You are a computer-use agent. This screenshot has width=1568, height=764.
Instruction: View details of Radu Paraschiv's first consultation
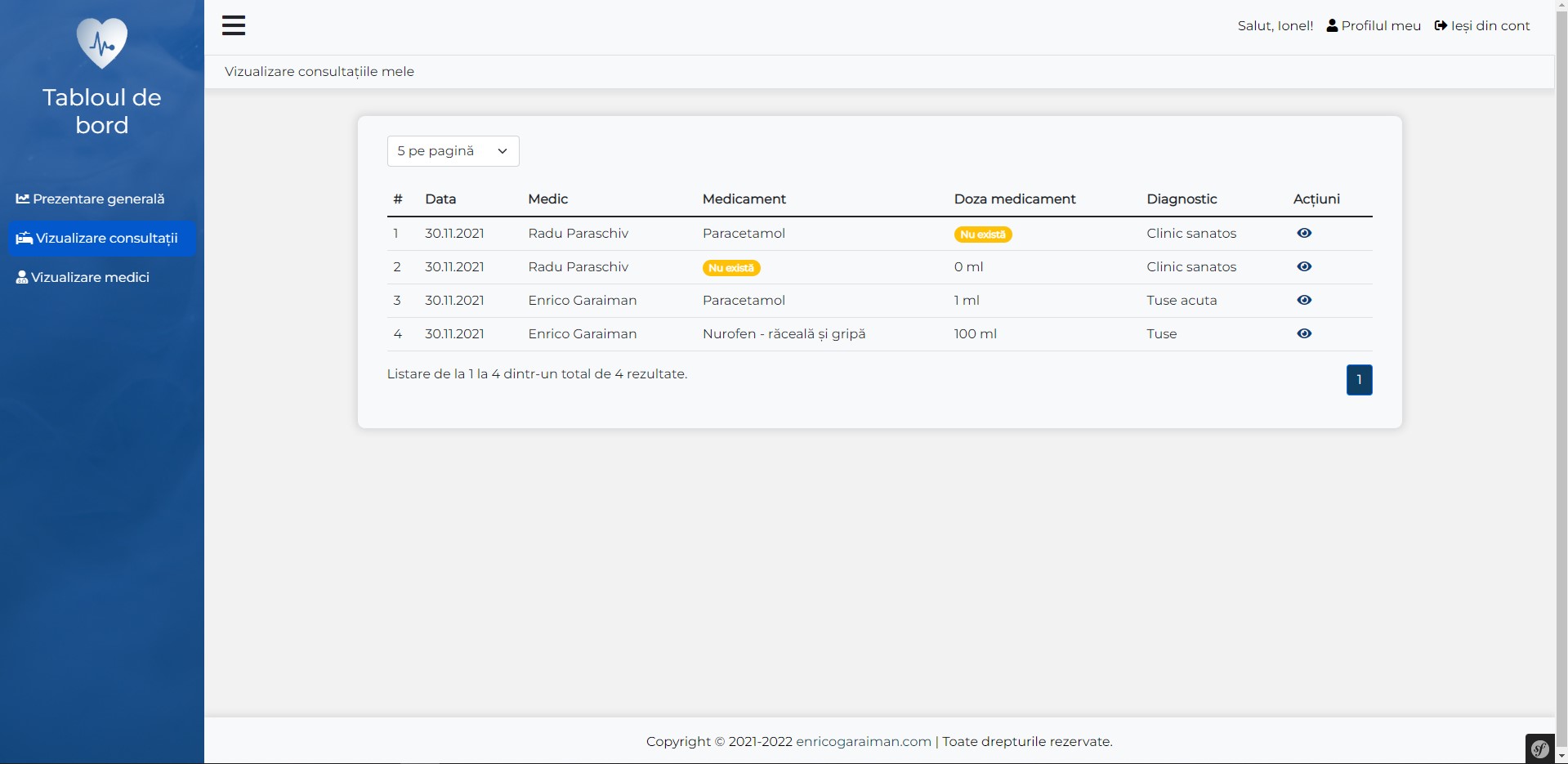pyautogui.click(x=1303, y=233)
